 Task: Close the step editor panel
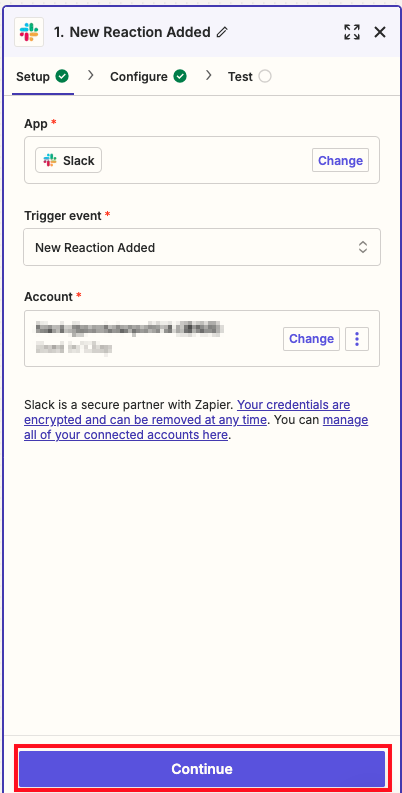tap(380, 32)
